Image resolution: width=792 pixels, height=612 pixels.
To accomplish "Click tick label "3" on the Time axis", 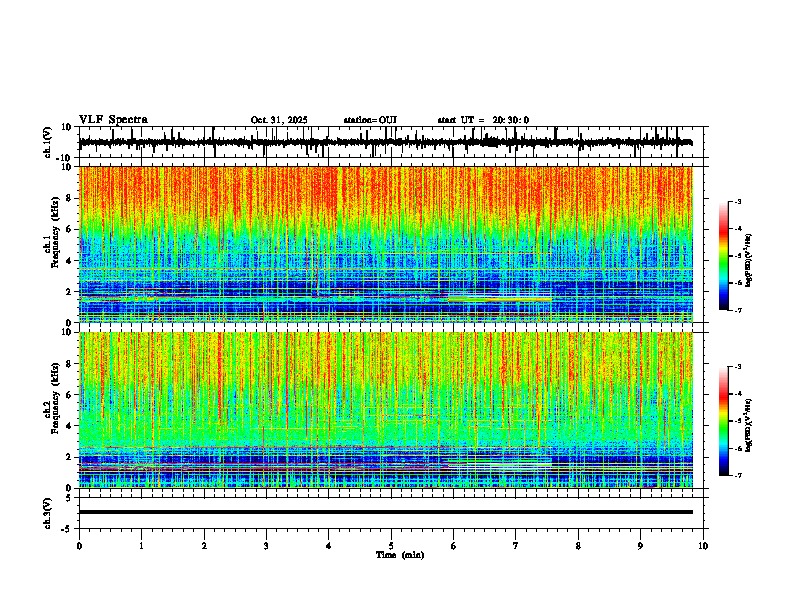I will pos(266,546).
